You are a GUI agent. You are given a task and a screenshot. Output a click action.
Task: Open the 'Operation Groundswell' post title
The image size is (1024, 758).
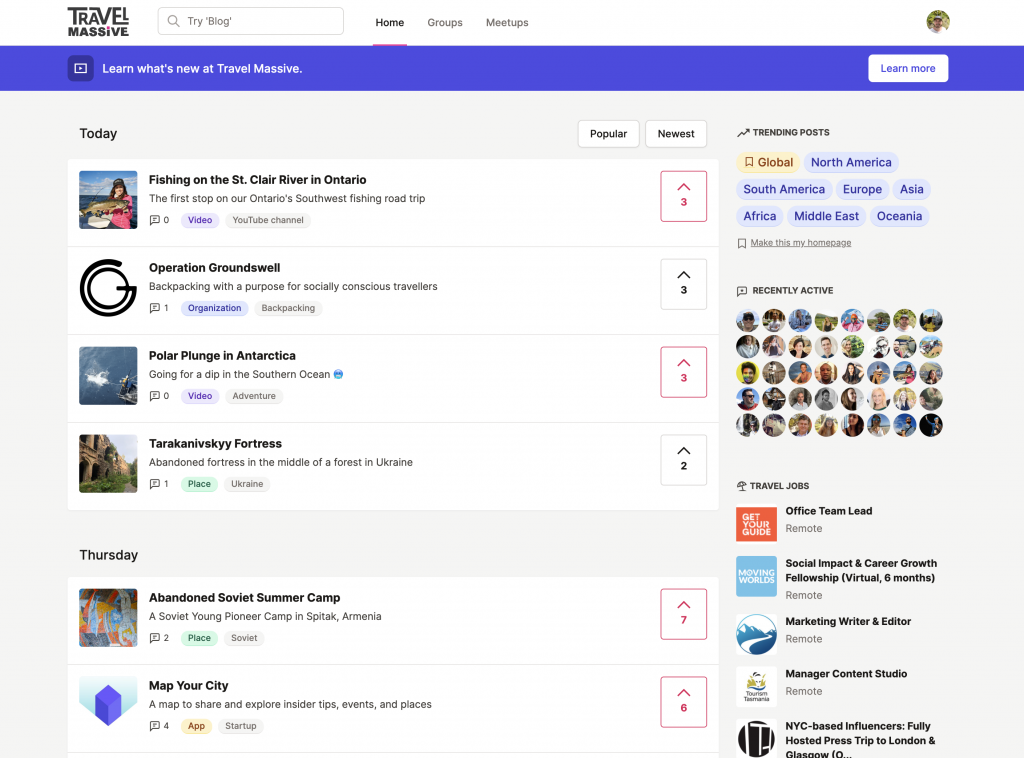tap(214, 268)
